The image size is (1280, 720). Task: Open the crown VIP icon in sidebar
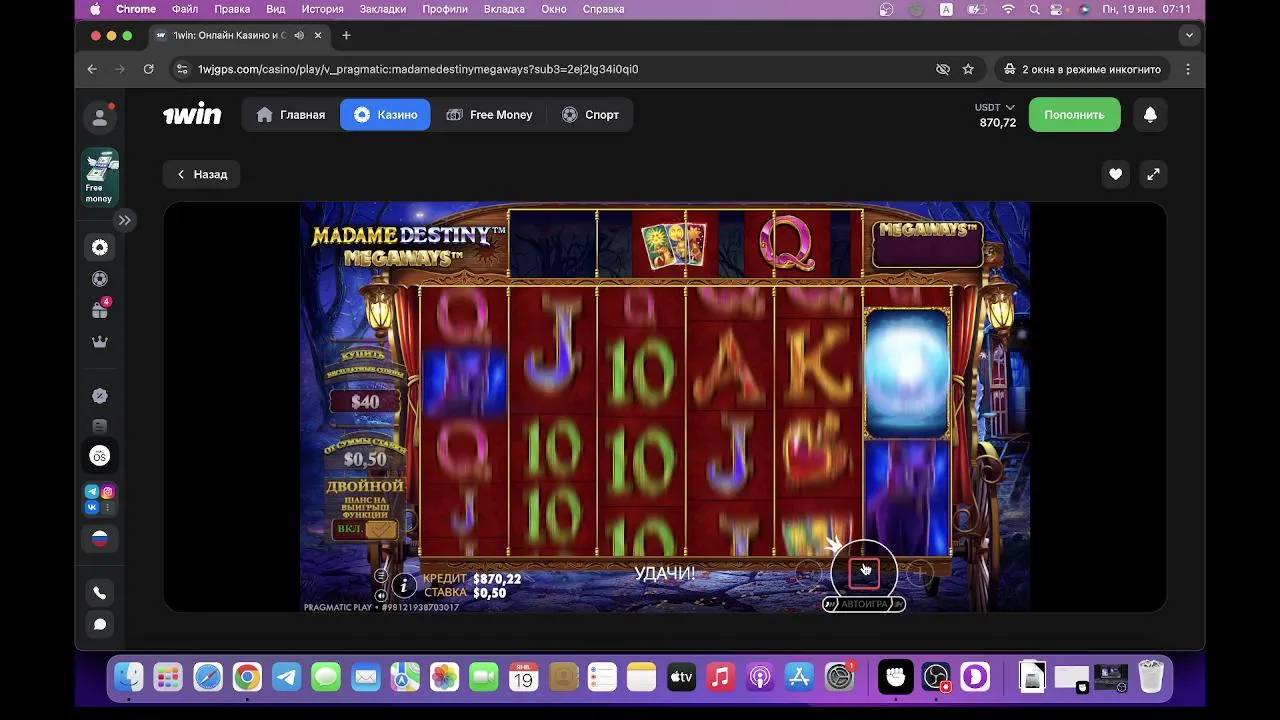[x=100, y=342]
